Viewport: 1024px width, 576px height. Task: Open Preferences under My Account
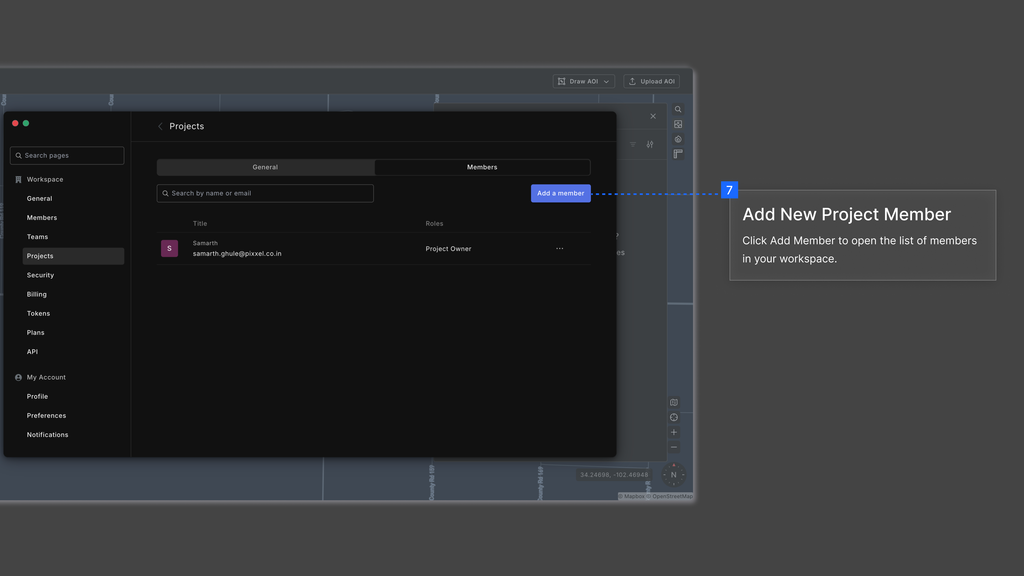point(46,415)
